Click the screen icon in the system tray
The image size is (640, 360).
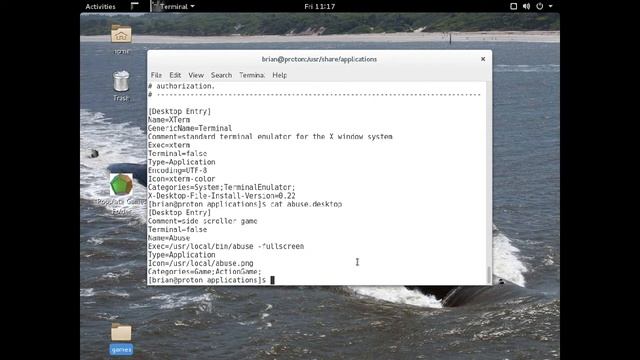[513, 6]
